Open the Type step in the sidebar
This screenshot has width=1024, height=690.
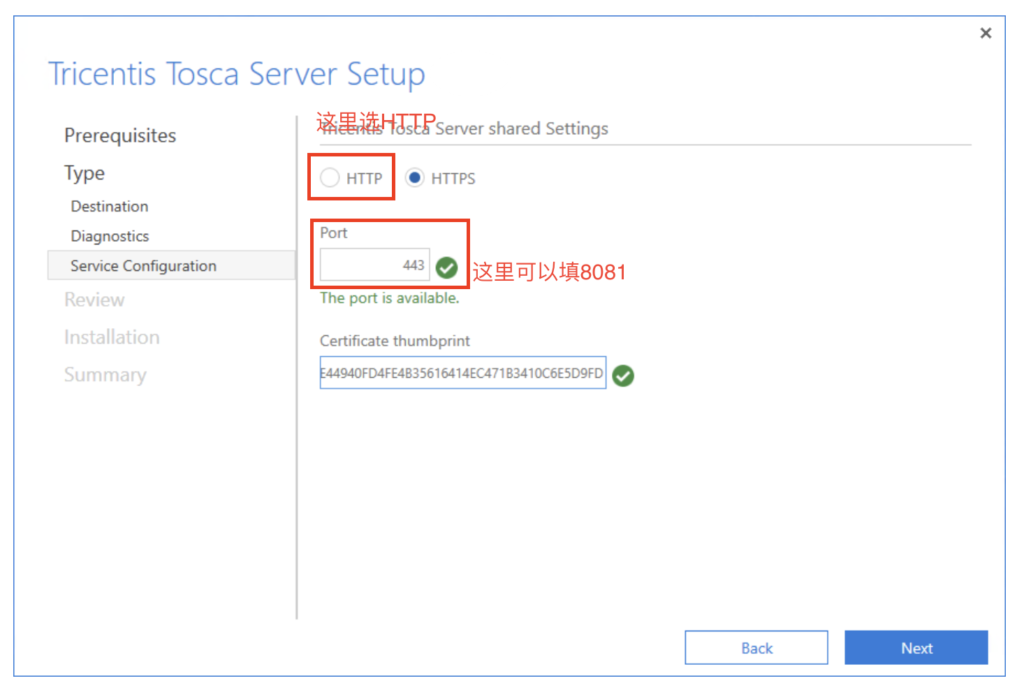[x=84, y=173]
